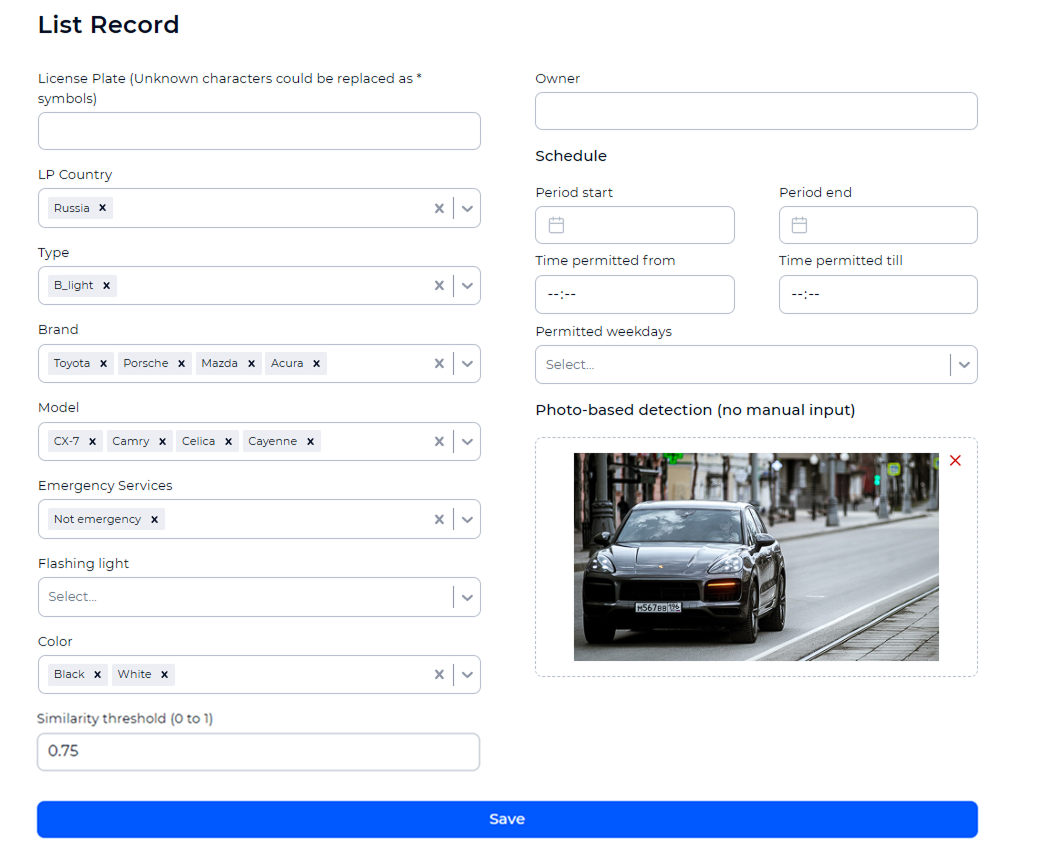Viewport: 1044px width, 867px height.
Task: Clear all Color selections with the x icon
Action: pos(439,674)
